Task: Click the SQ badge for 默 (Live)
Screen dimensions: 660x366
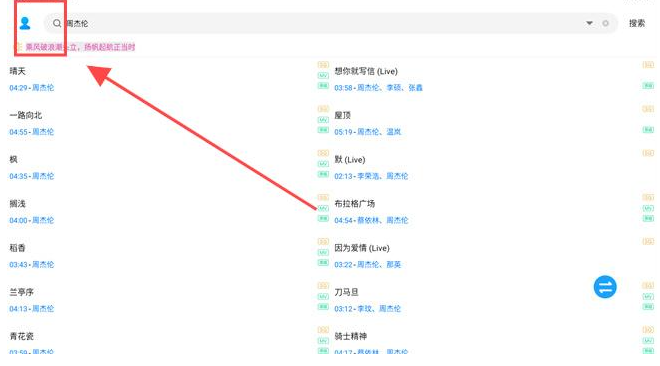Action: [648, 153]
